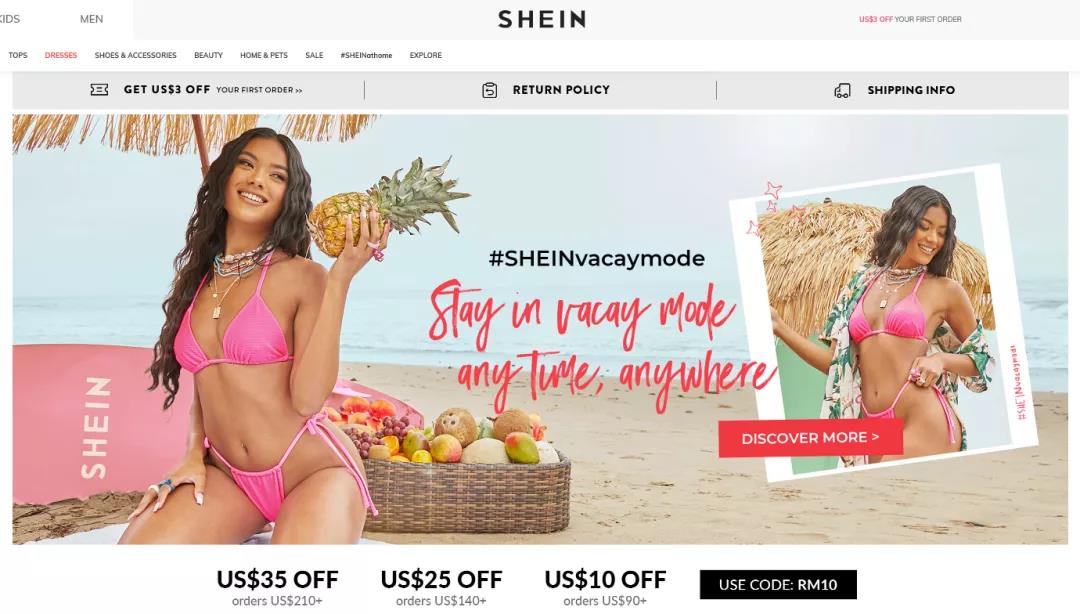Click the return policy clipboard icon
Screen dimensions: 1080x614
pos(489,90)
